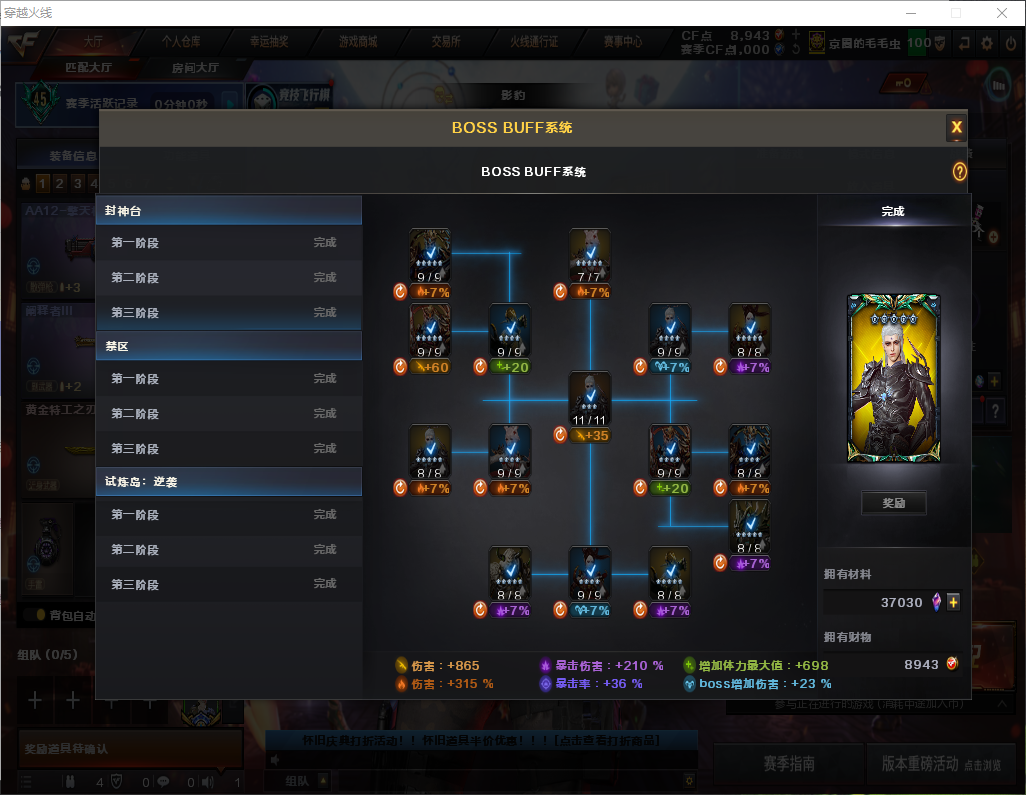
Task: Select 第二阶段 under 封神台
Action: [229, 278]
